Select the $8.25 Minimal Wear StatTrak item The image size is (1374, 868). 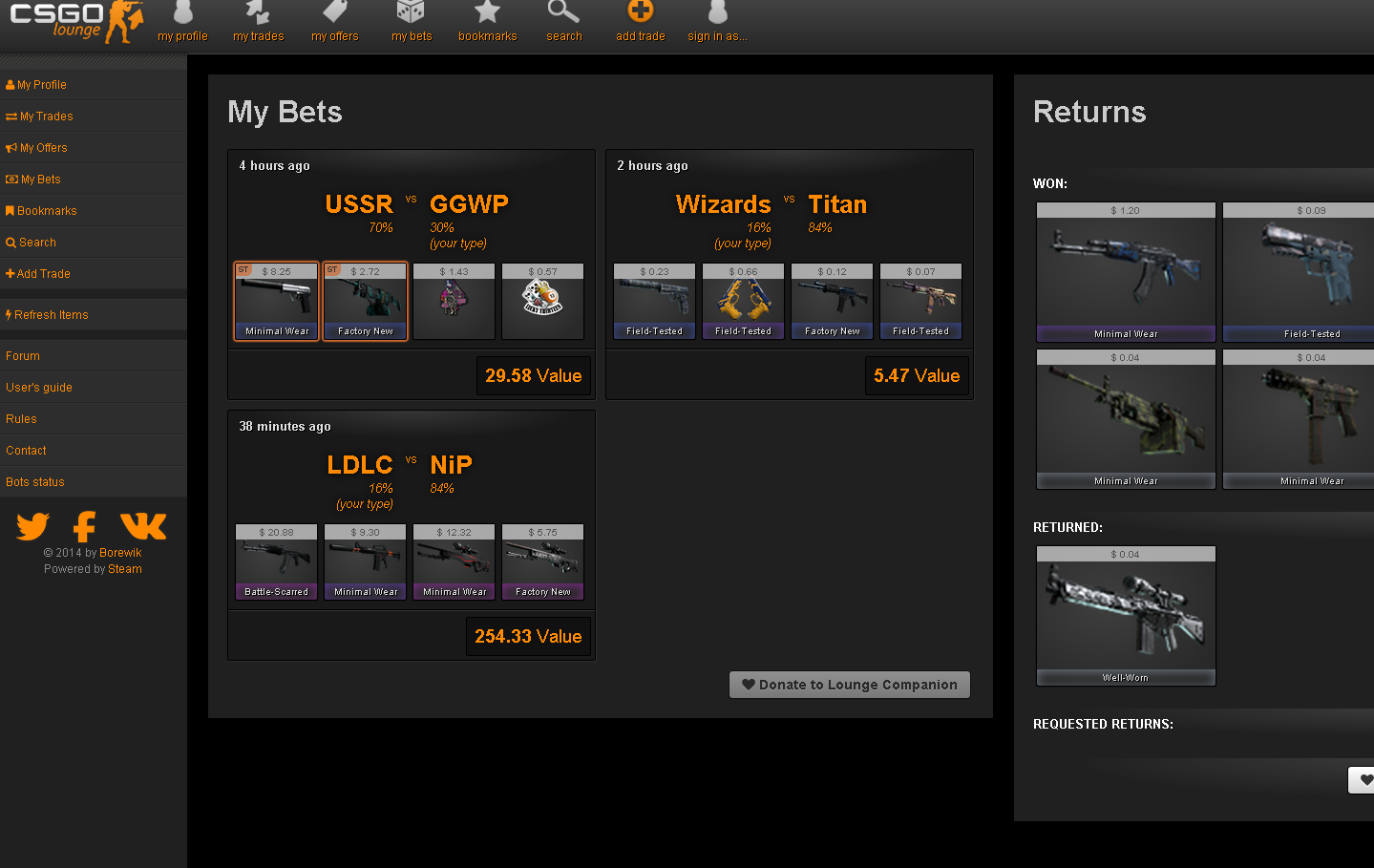coord(277,301)
